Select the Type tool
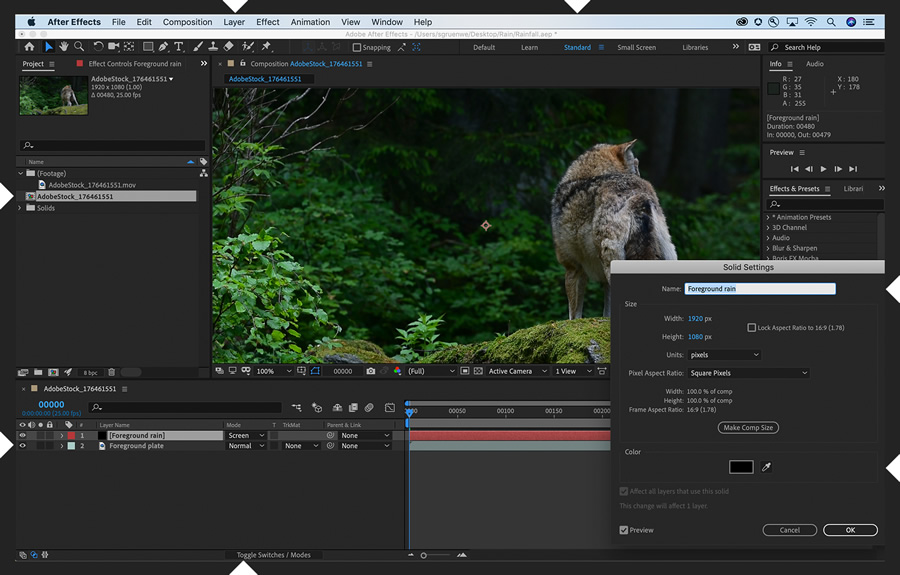 click(179, 47)
